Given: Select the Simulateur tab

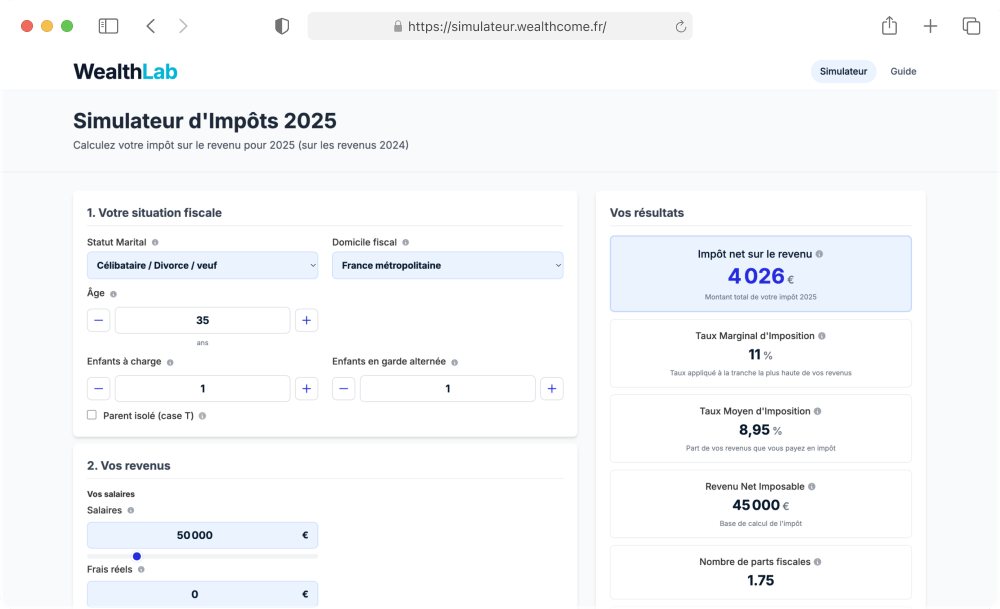Looking at the screenshot, I should pyautogui.click(x=843, y=71).
